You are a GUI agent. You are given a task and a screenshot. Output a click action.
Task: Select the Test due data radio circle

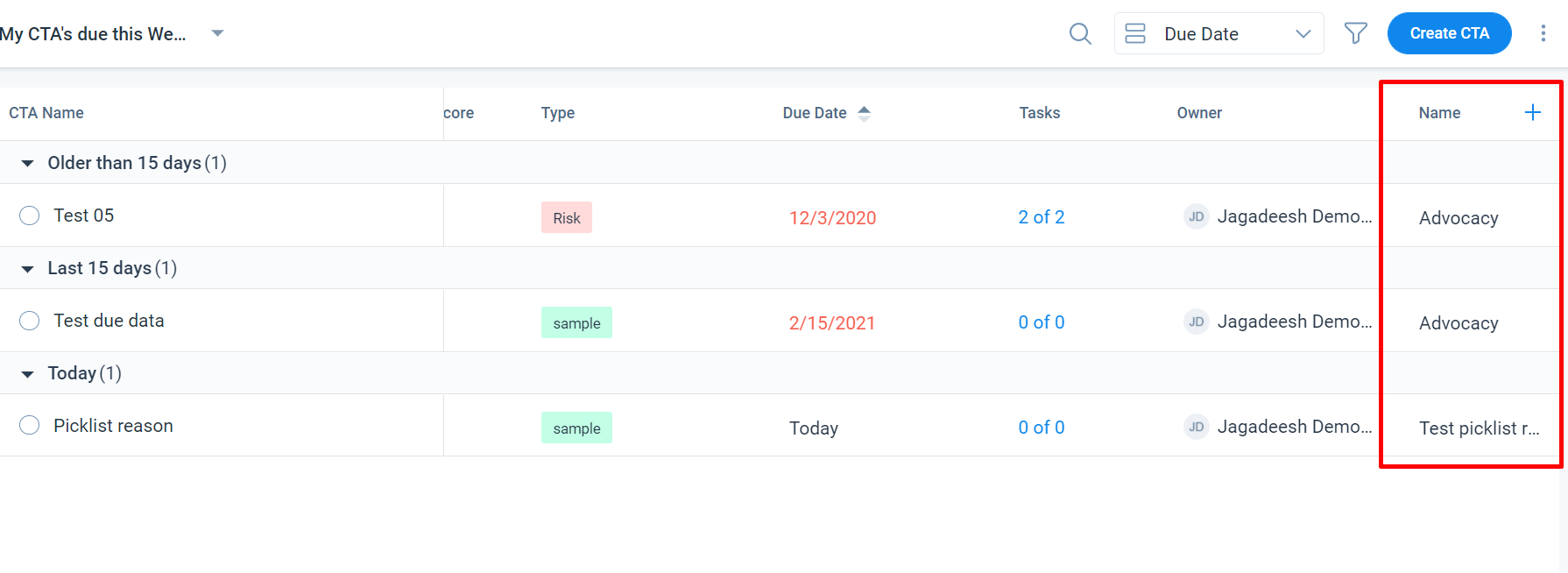30,321
